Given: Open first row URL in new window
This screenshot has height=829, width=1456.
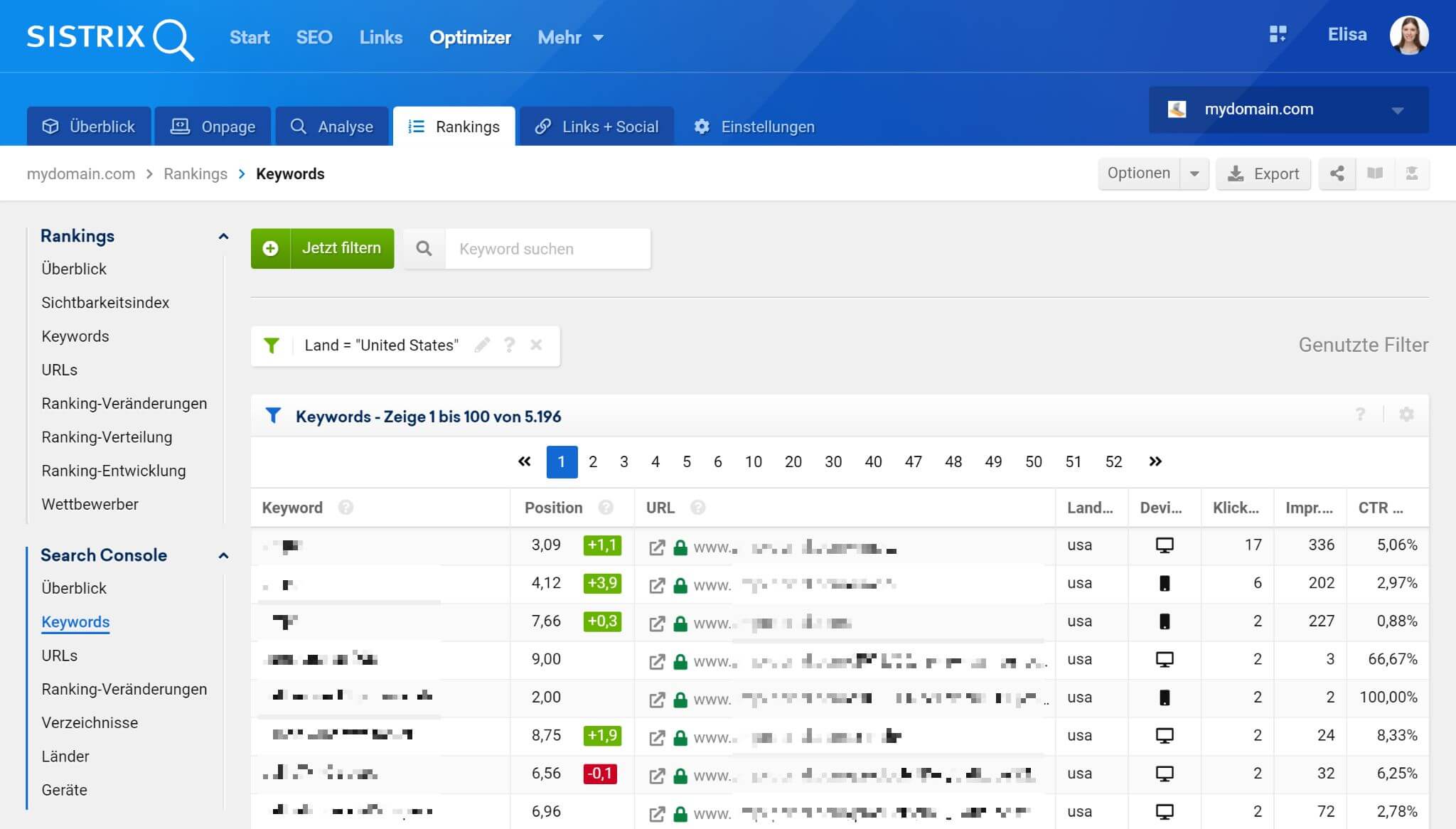Looking at the screenshot, I should 657,547.
